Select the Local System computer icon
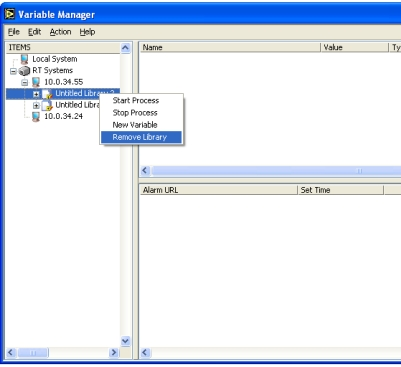The image size is (401, 367). 24,59
